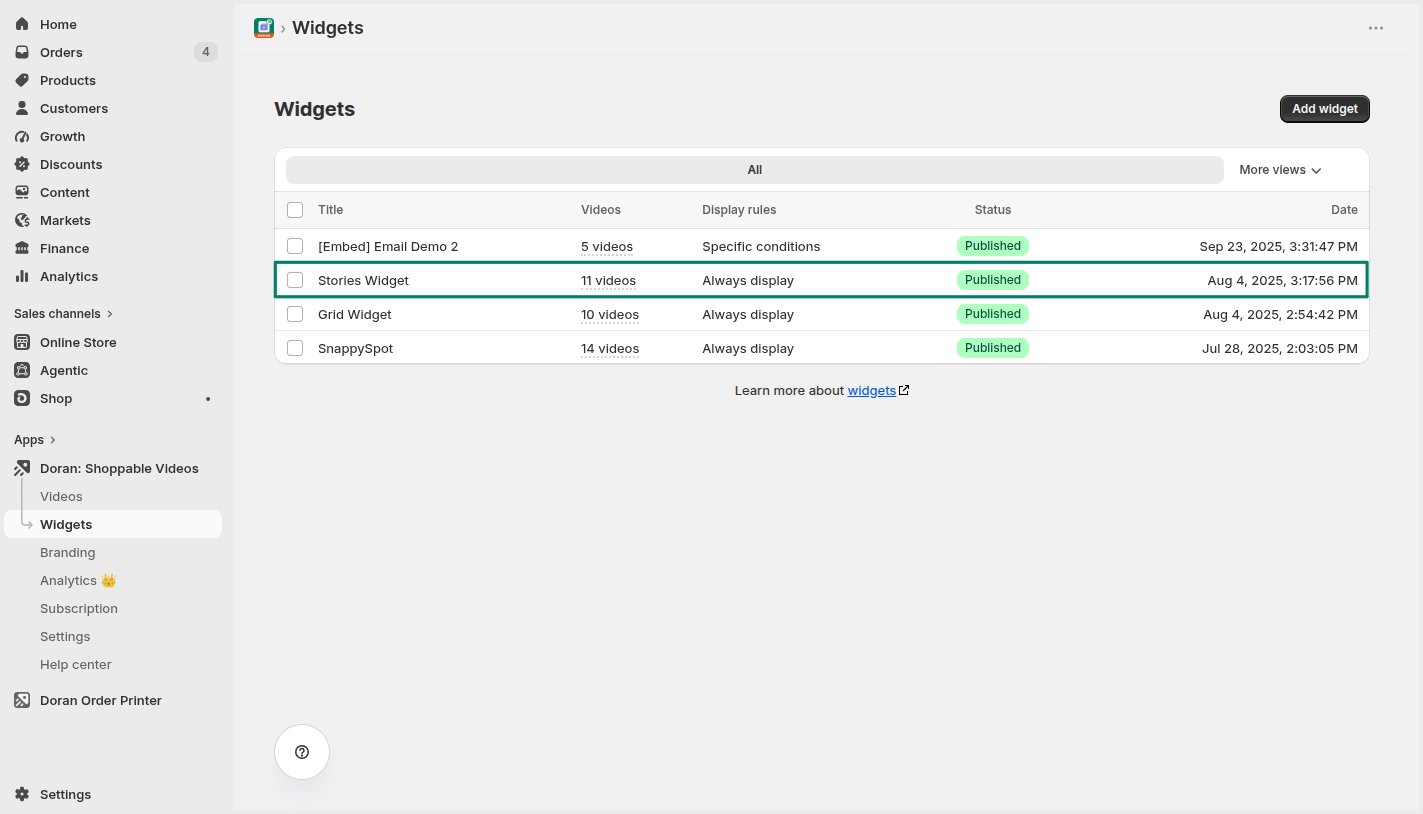The width and height of the screenshot is (1423, 814).
Task: Click the Finance bank icon
Action: tap(22, 248)
